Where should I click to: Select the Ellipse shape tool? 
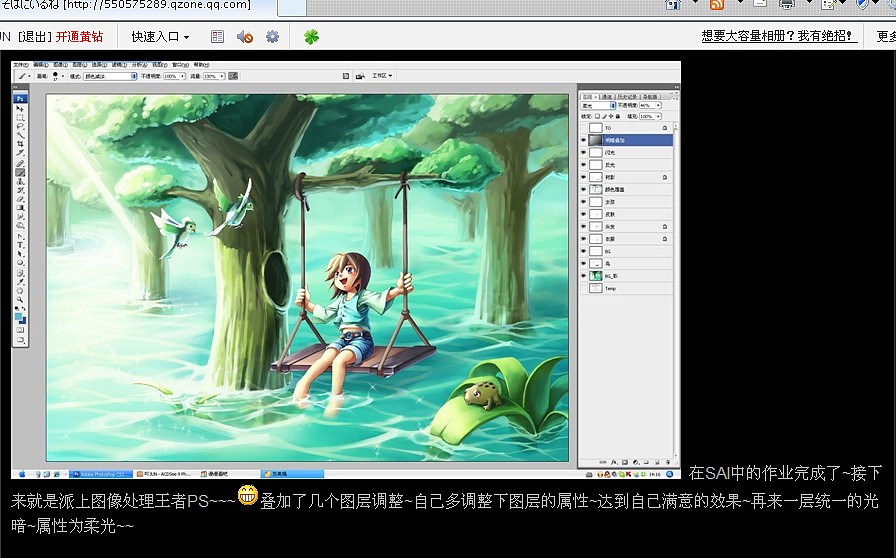pos(20,262)
